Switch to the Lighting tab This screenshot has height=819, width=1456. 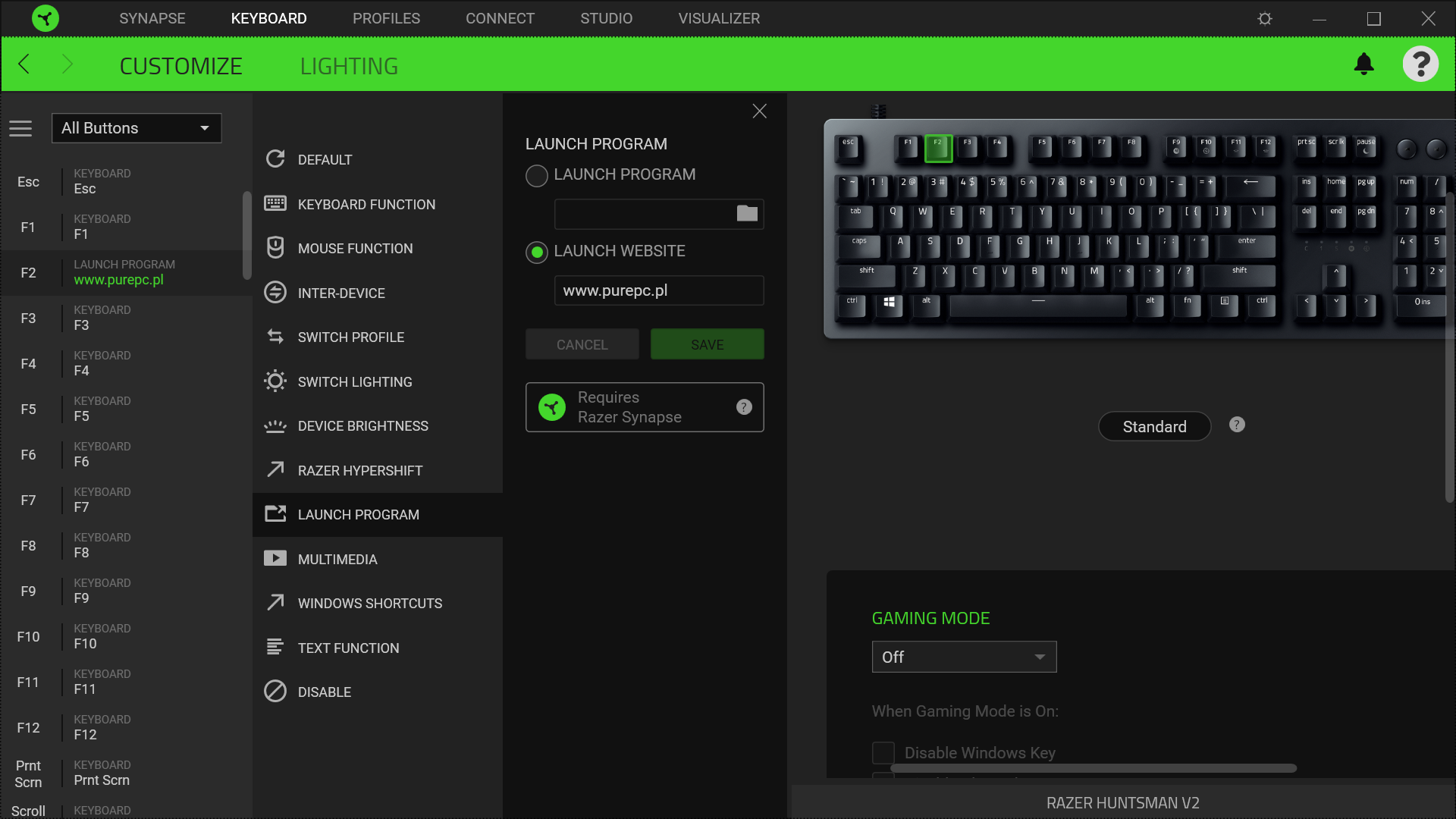(349, 66)
